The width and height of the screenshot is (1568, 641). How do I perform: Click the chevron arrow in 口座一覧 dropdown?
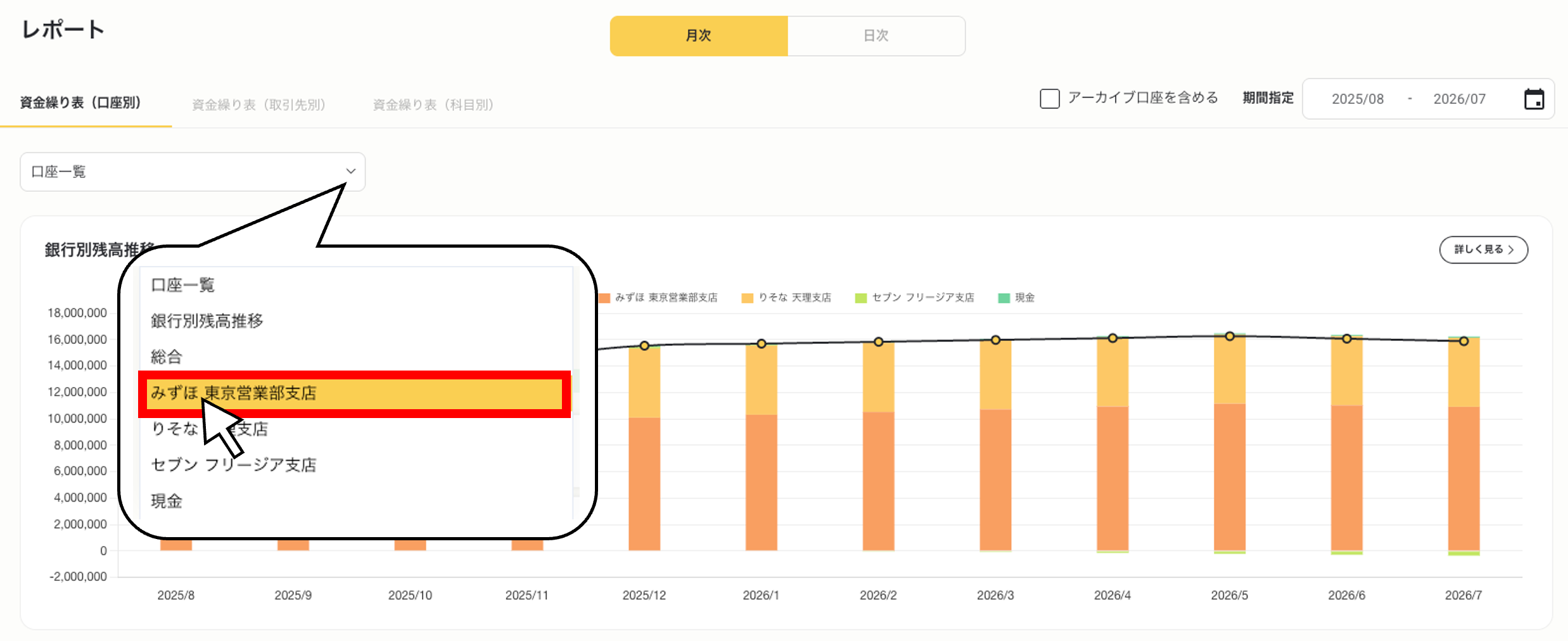click(x=350, y=171)
